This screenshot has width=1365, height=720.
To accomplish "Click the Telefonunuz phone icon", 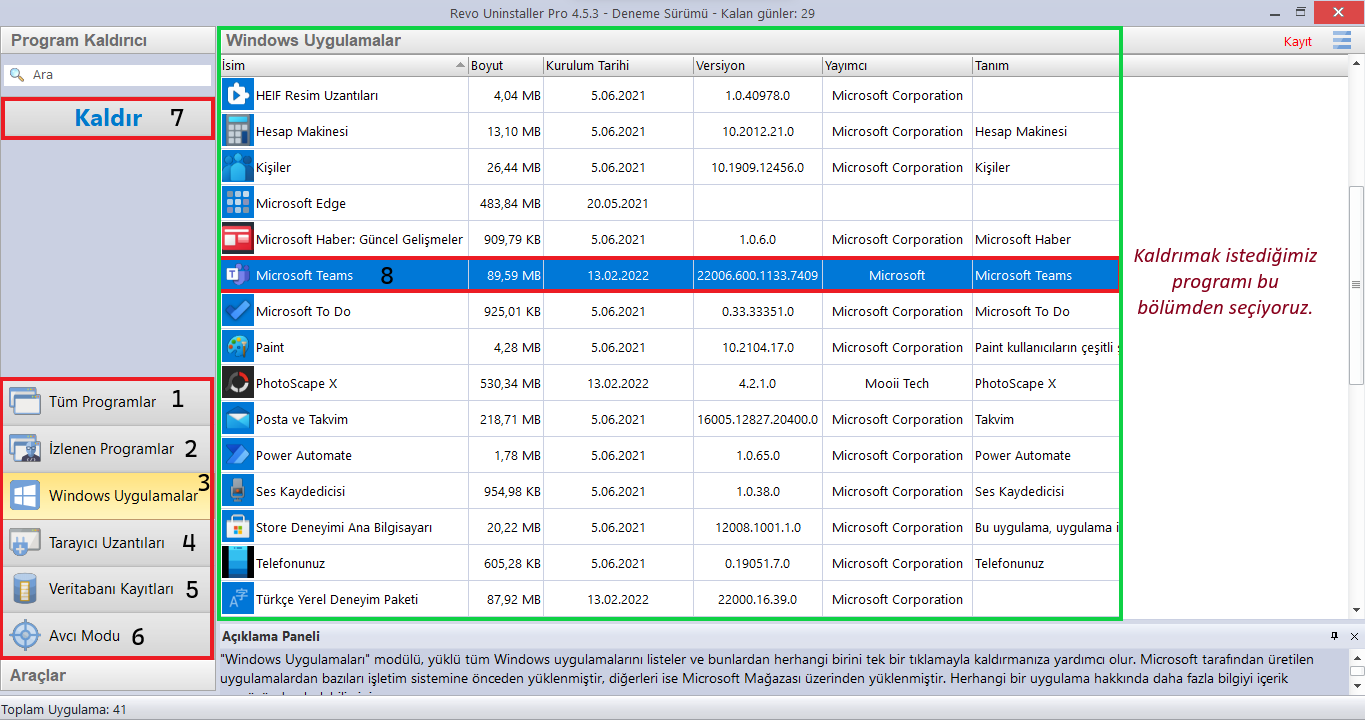I will 238,563.
